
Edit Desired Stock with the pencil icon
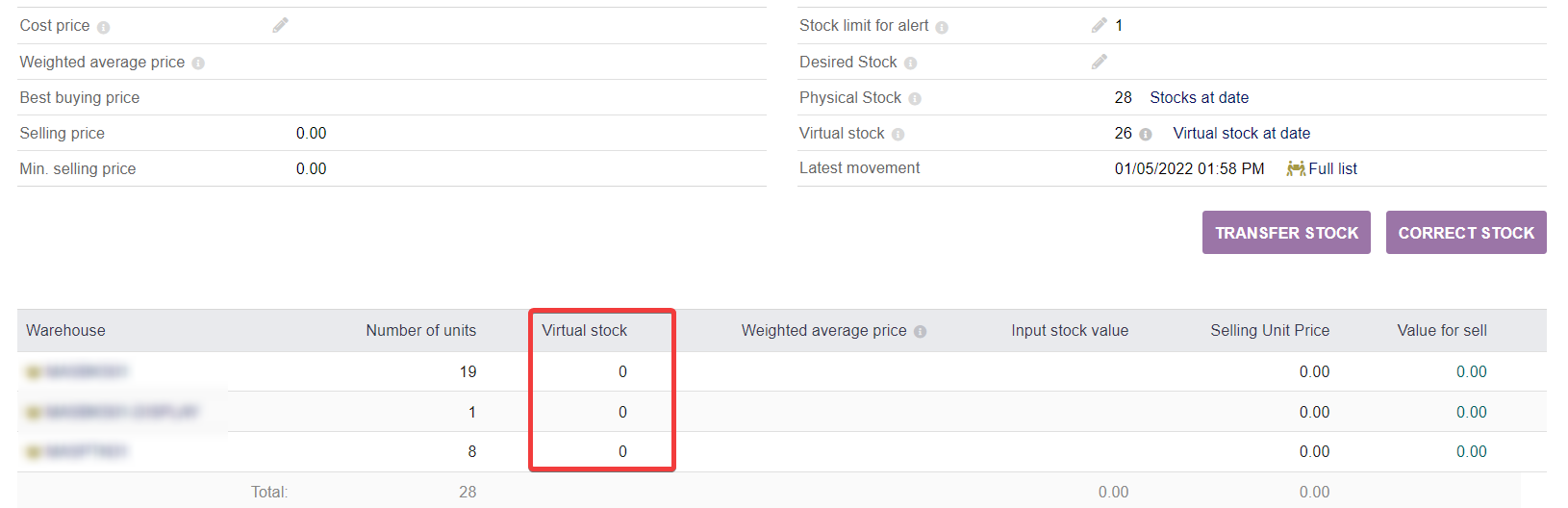[1100, 62]
